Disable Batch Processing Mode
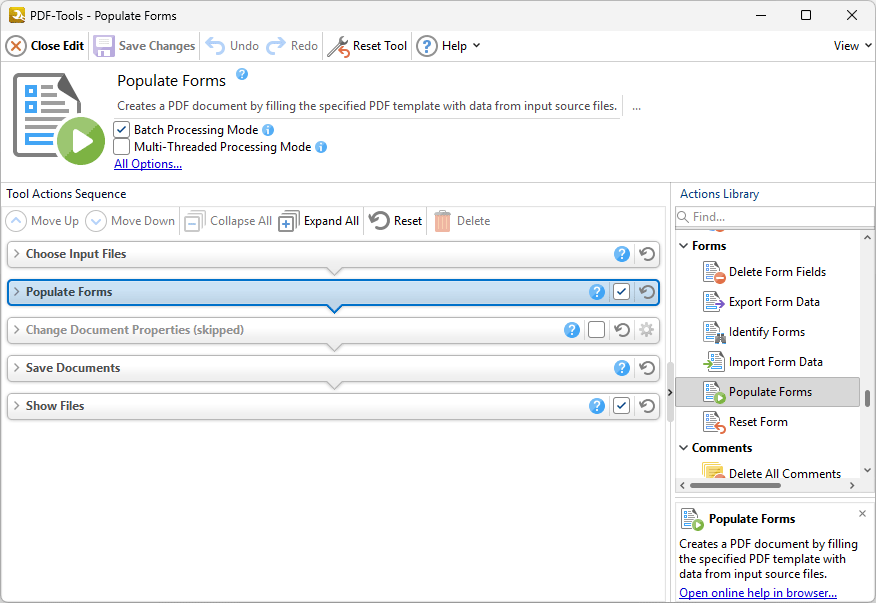The height and width of the screenshot is (603, 876). click(122, 129)
